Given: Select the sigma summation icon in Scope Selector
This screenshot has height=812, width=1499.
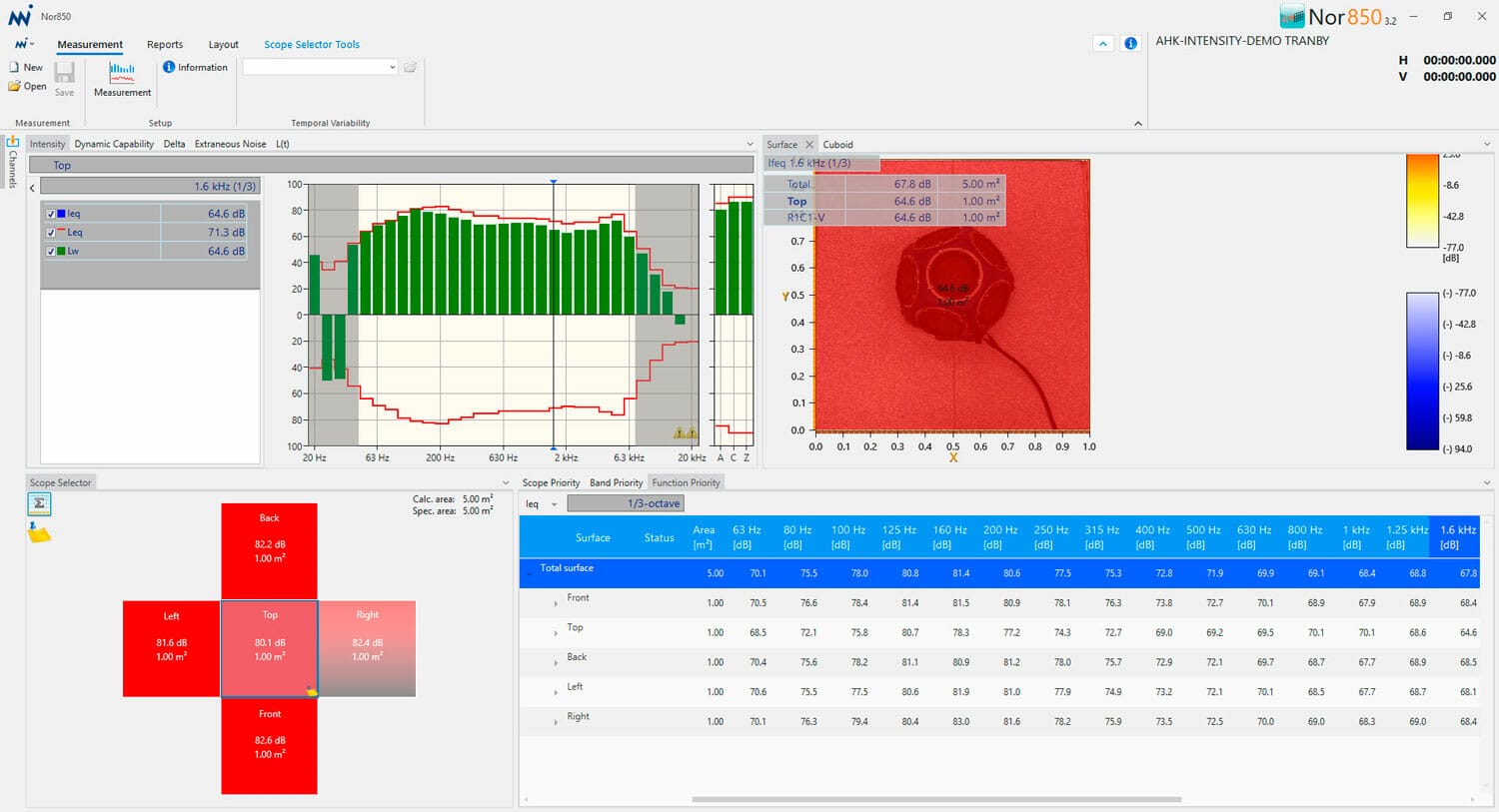Looking at the screenshot, I should pyautogui.click(x=39, y=503).
